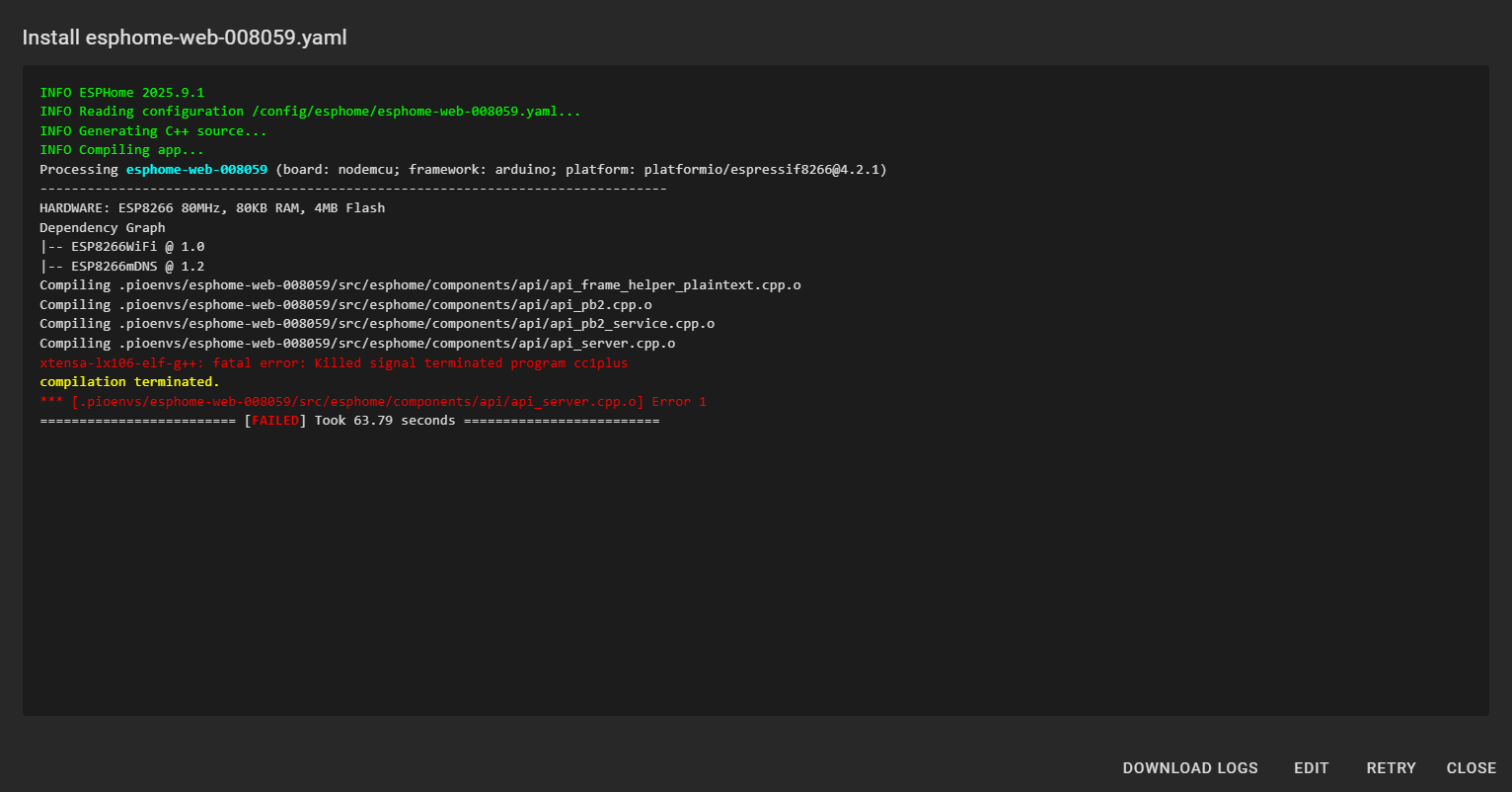Click the cyan 'esphome-web-008059' device name
This screenshot has height=792, width=1512.
tap(196, 170)
